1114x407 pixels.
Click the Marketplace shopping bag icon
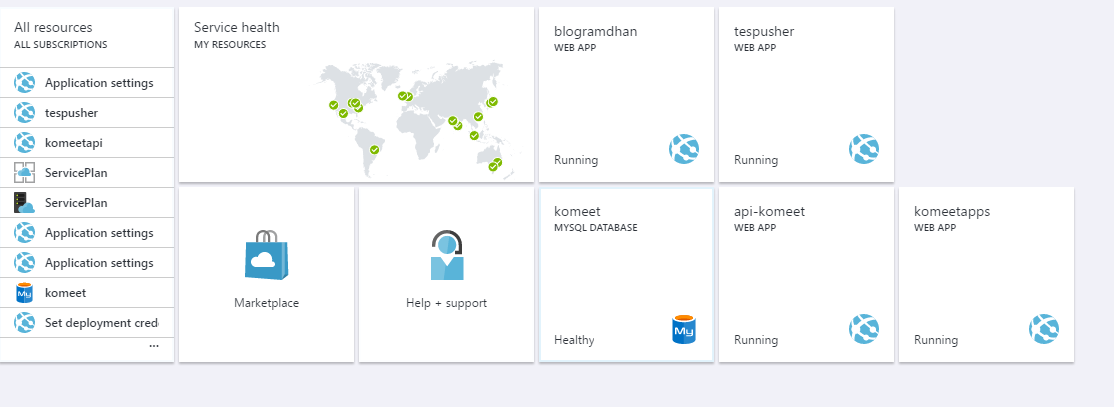click(266, 254)
